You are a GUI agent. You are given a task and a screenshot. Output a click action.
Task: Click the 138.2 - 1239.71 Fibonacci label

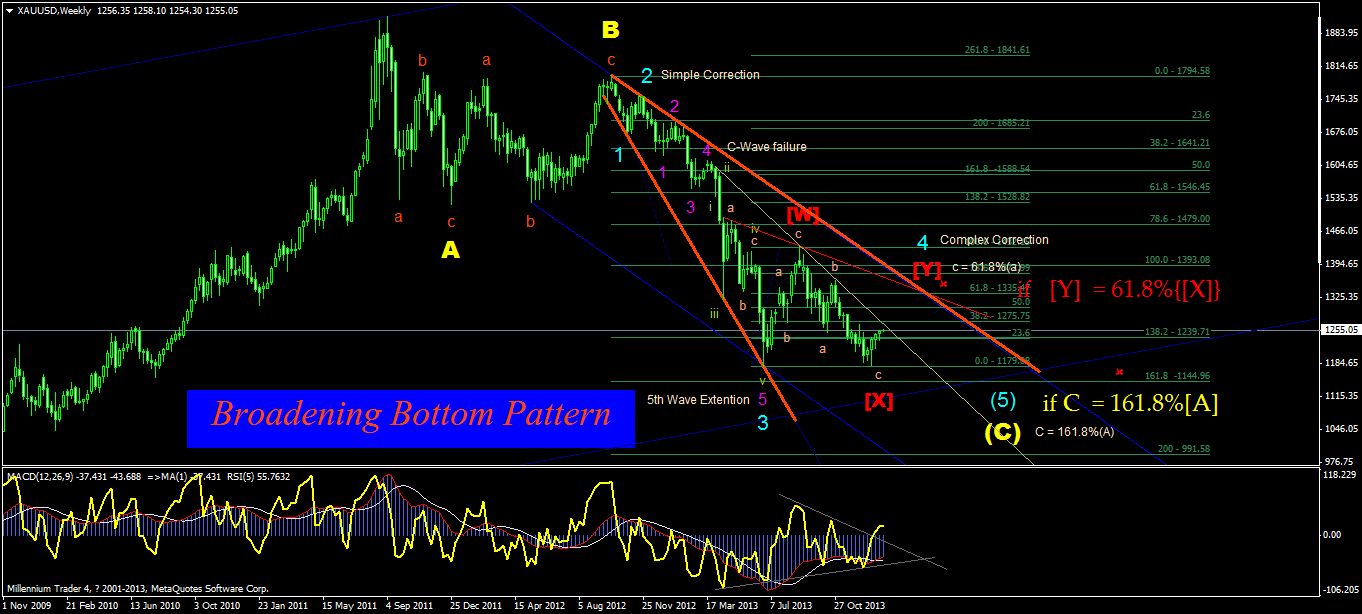[x=1177, y=331]
